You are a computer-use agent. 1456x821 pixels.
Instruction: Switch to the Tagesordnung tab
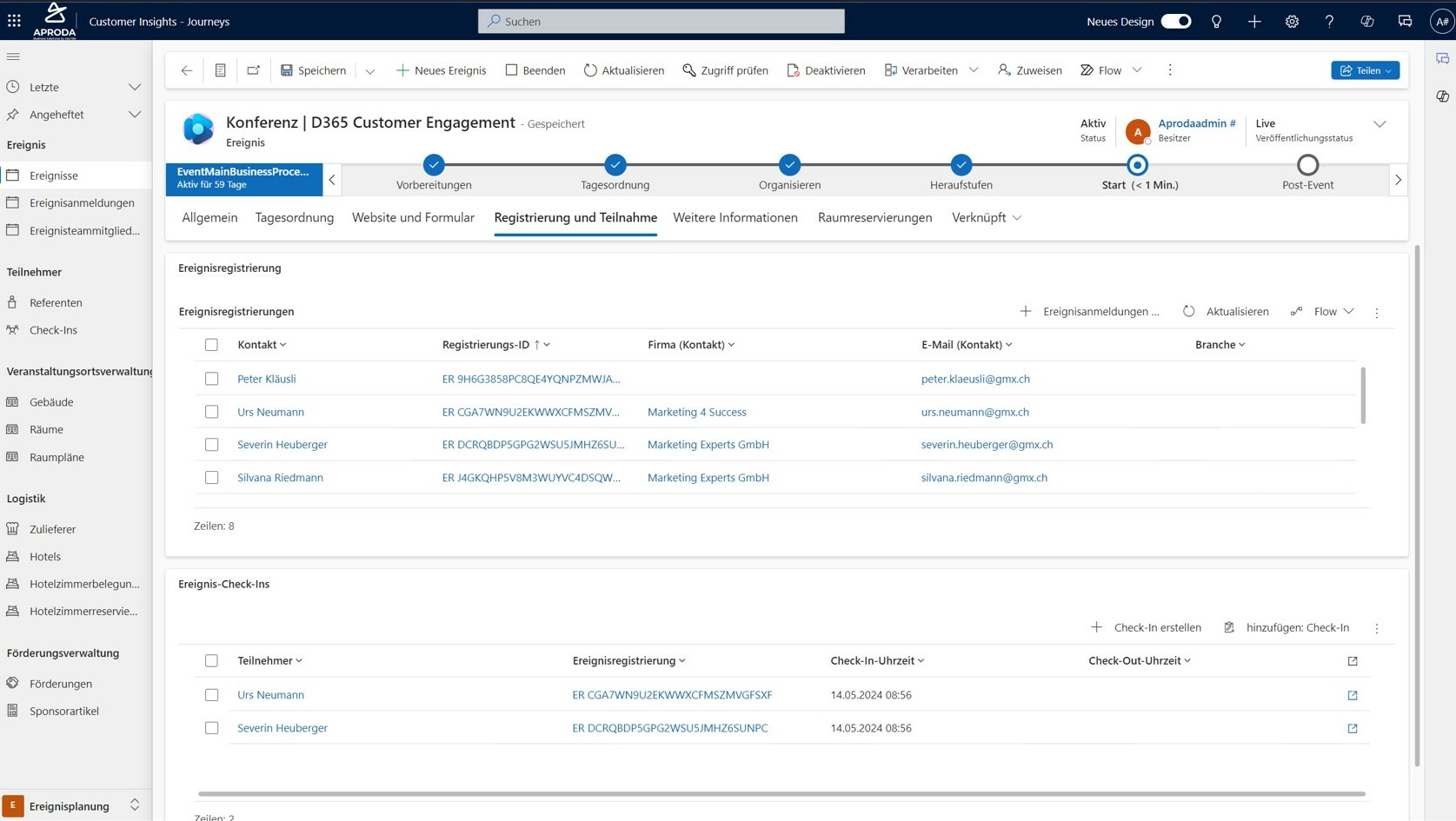point(294,218)
